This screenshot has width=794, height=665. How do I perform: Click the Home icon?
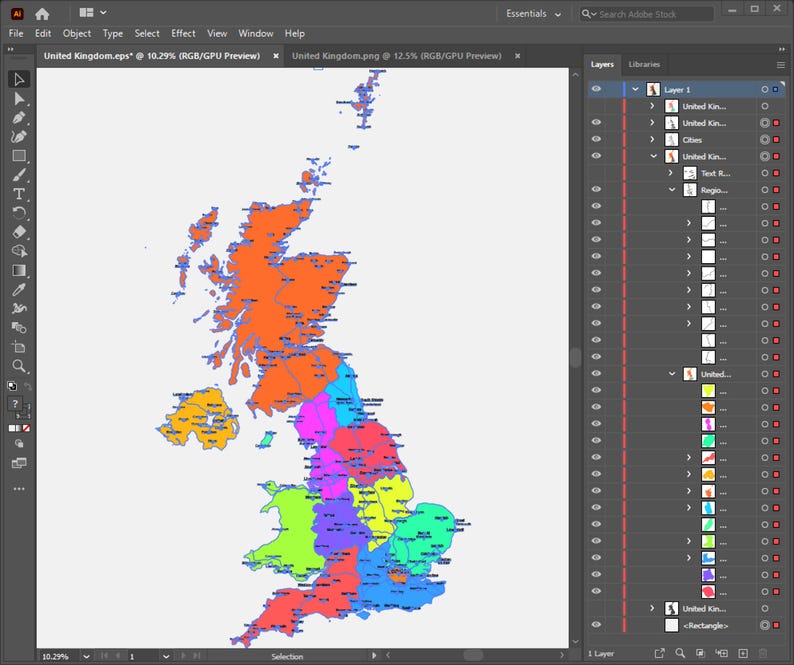42,14
